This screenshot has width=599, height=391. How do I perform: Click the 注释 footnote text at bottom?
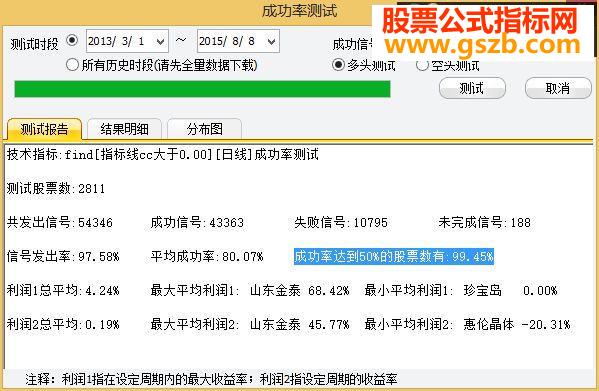(x=211, y=379)
